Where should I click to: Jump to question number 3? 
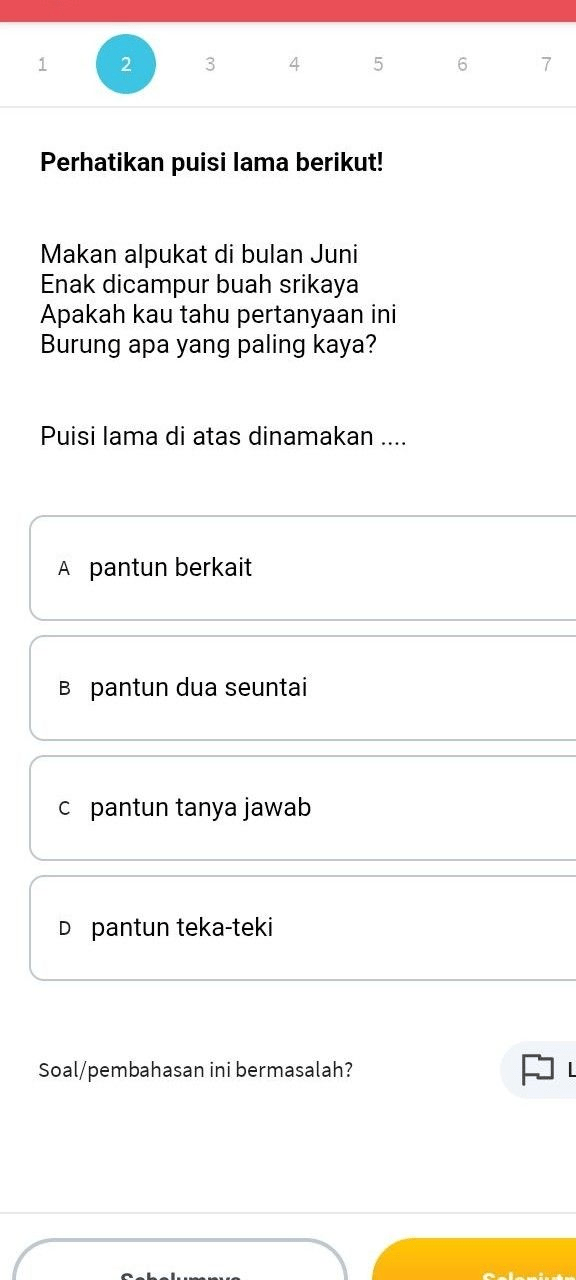(210, 65)
